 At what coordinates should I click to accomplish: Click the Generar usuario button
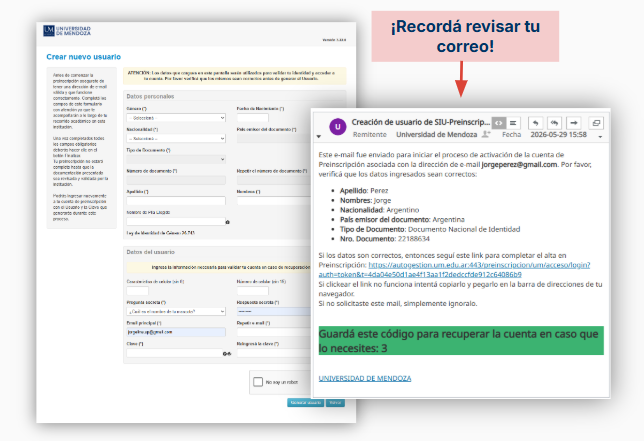coord(306,403)
